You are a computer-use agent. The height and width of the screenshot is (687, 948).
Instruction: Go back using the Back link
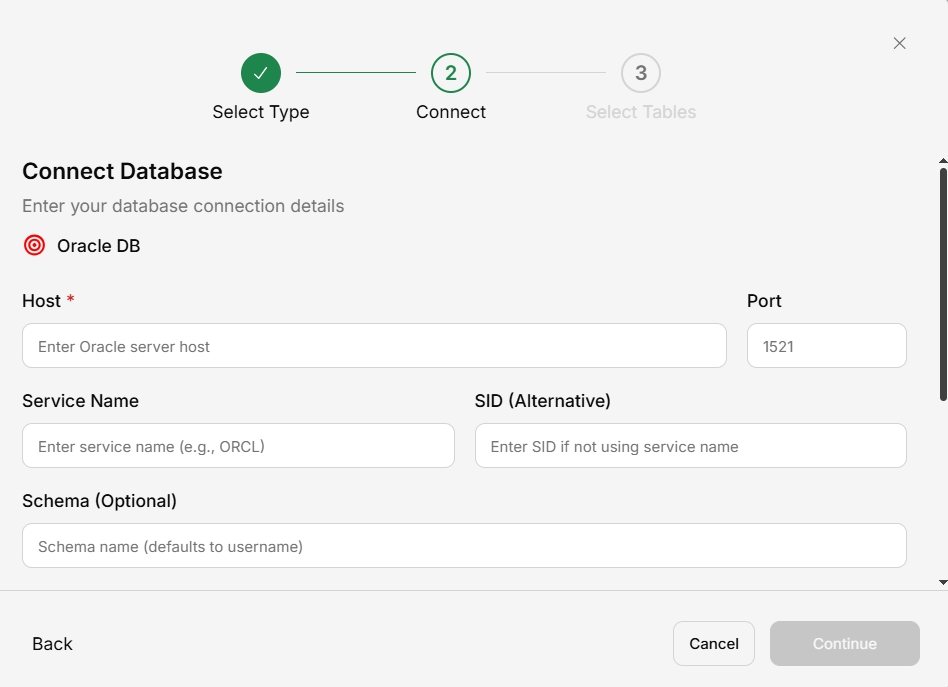[x=52, y=644]
